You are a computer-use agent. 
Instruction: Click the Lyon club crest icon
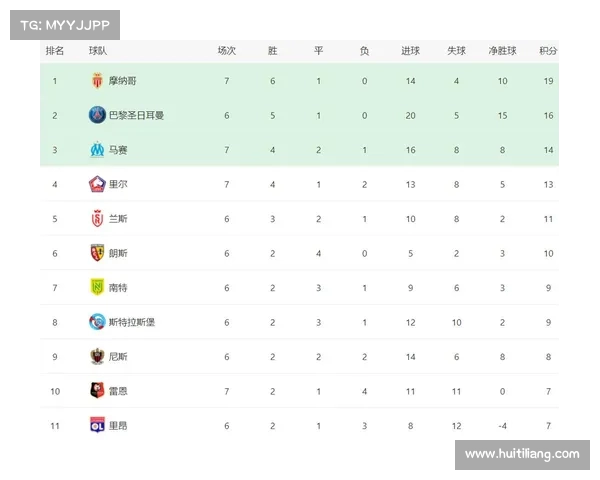coord(97,425)
